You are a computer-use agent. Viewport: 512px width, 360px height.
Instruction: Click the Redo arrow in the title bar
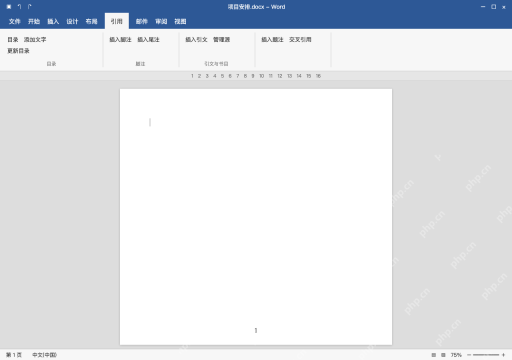[x=29, y=7]
